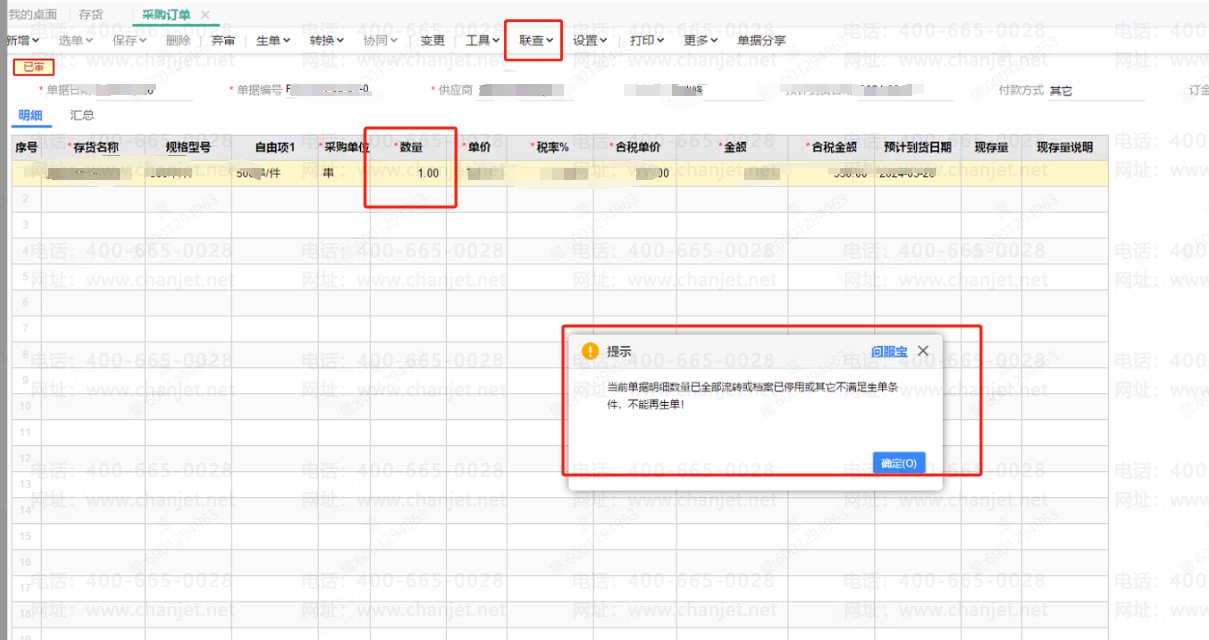Click the orange warning icon in the dialog
This screenshot has height=640, width=1209.
(590, 351)
